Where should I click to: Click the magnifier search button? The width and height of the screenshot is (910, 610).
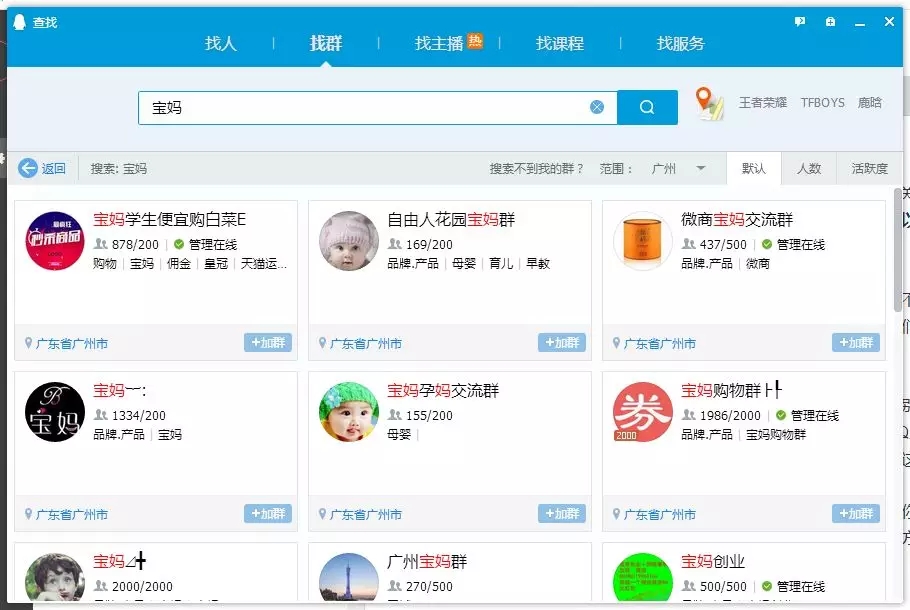pos(647,107)
